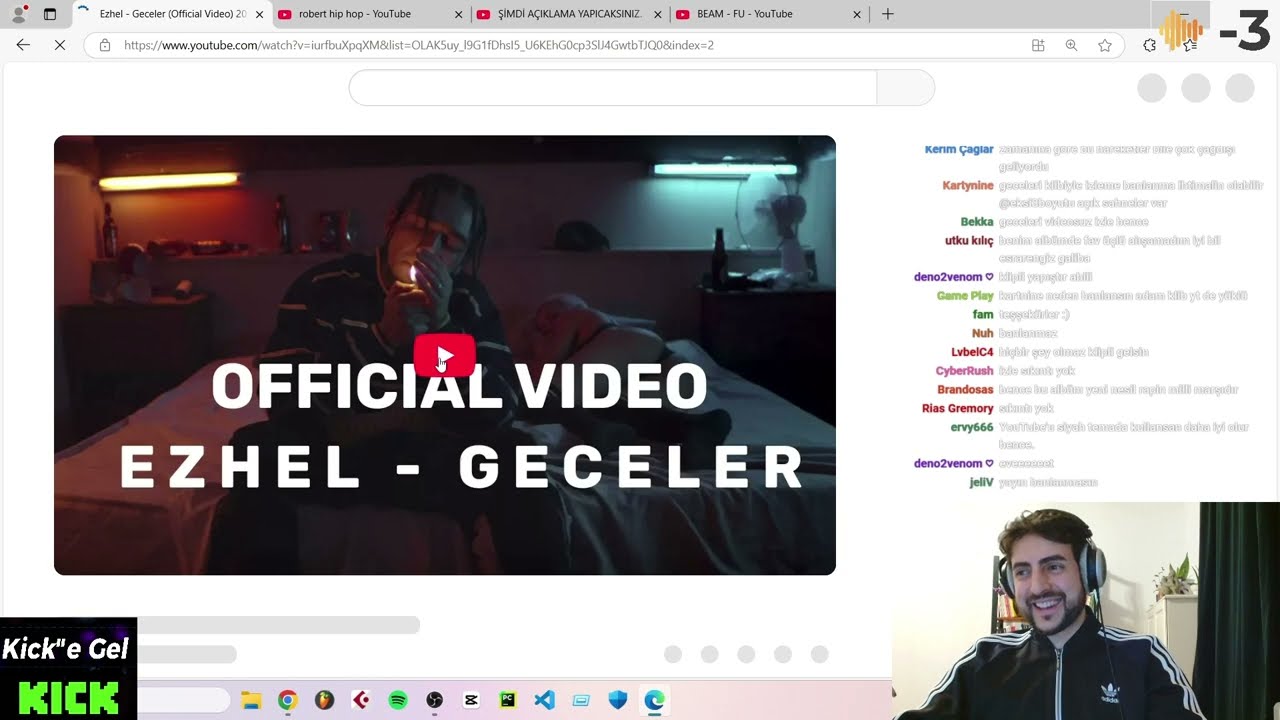This screenshot has height=720, width=1280.
Task: Open the browser profile avatar icon
Action: pos(18,14)
